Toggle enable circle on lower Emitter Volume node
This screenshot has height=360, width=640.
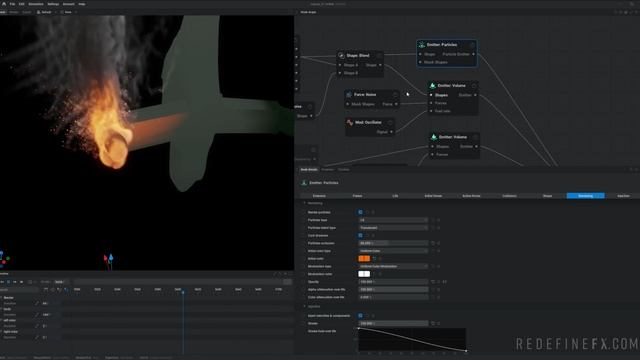click(475, 137)
